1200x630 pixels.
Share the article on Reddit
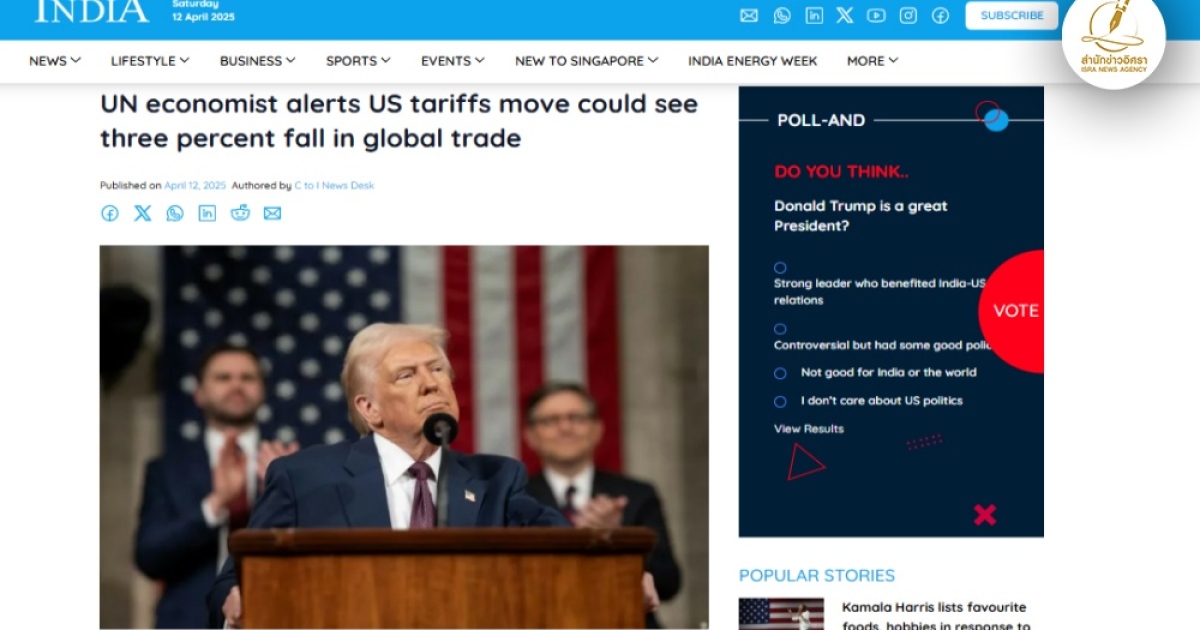pyautogui.click(x=240, y=212)
